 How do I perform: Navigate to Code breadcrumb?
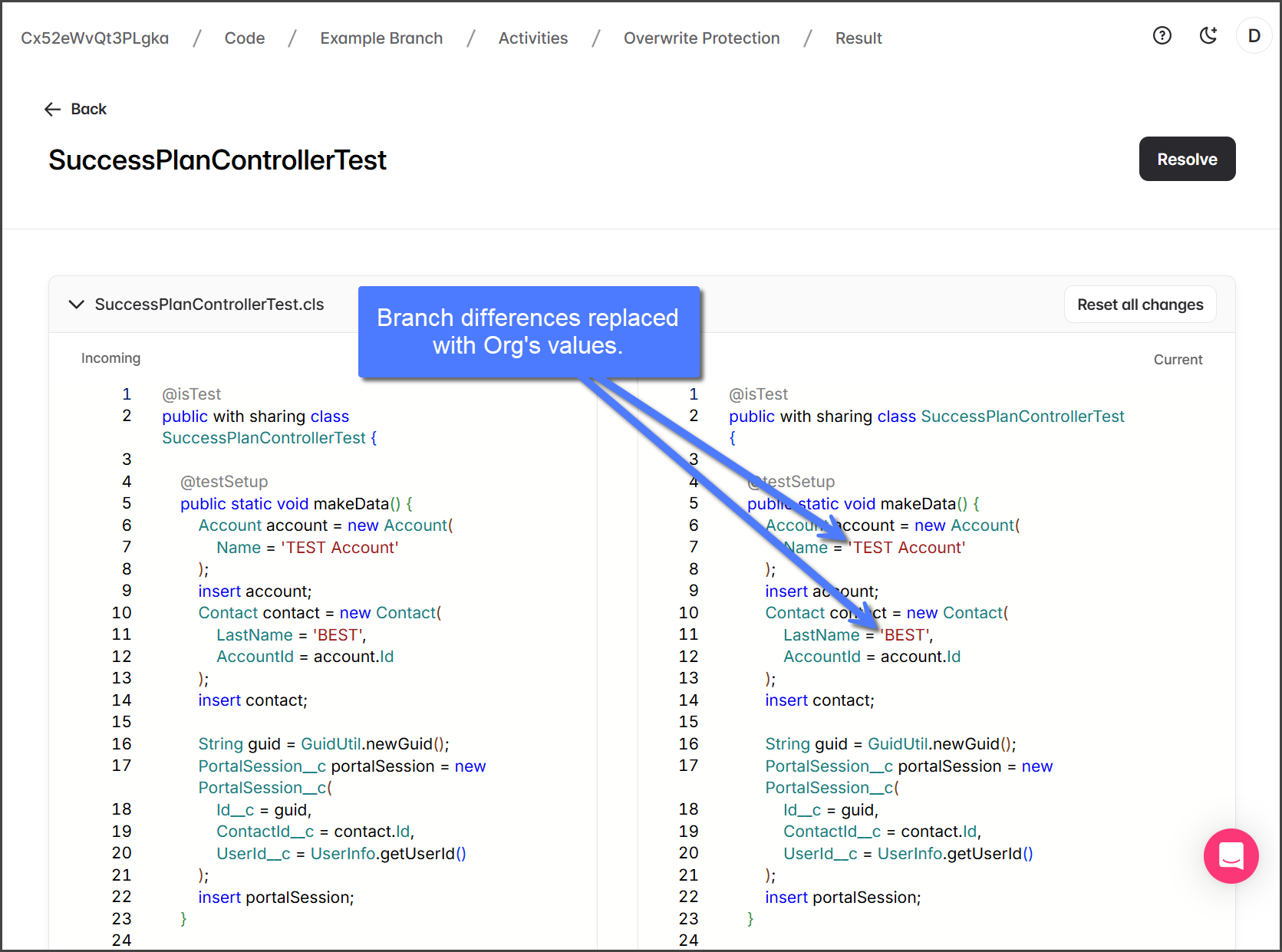coord(244,38)
